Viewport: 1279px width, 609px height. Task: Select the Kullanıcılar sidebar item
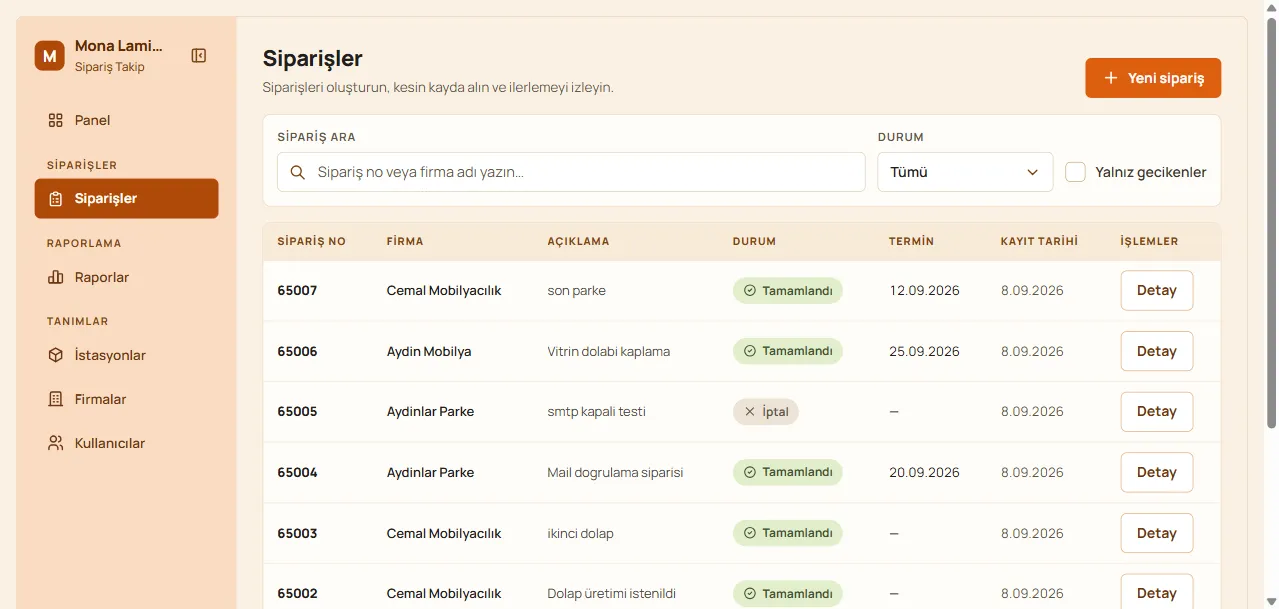[x=126, y=443]
